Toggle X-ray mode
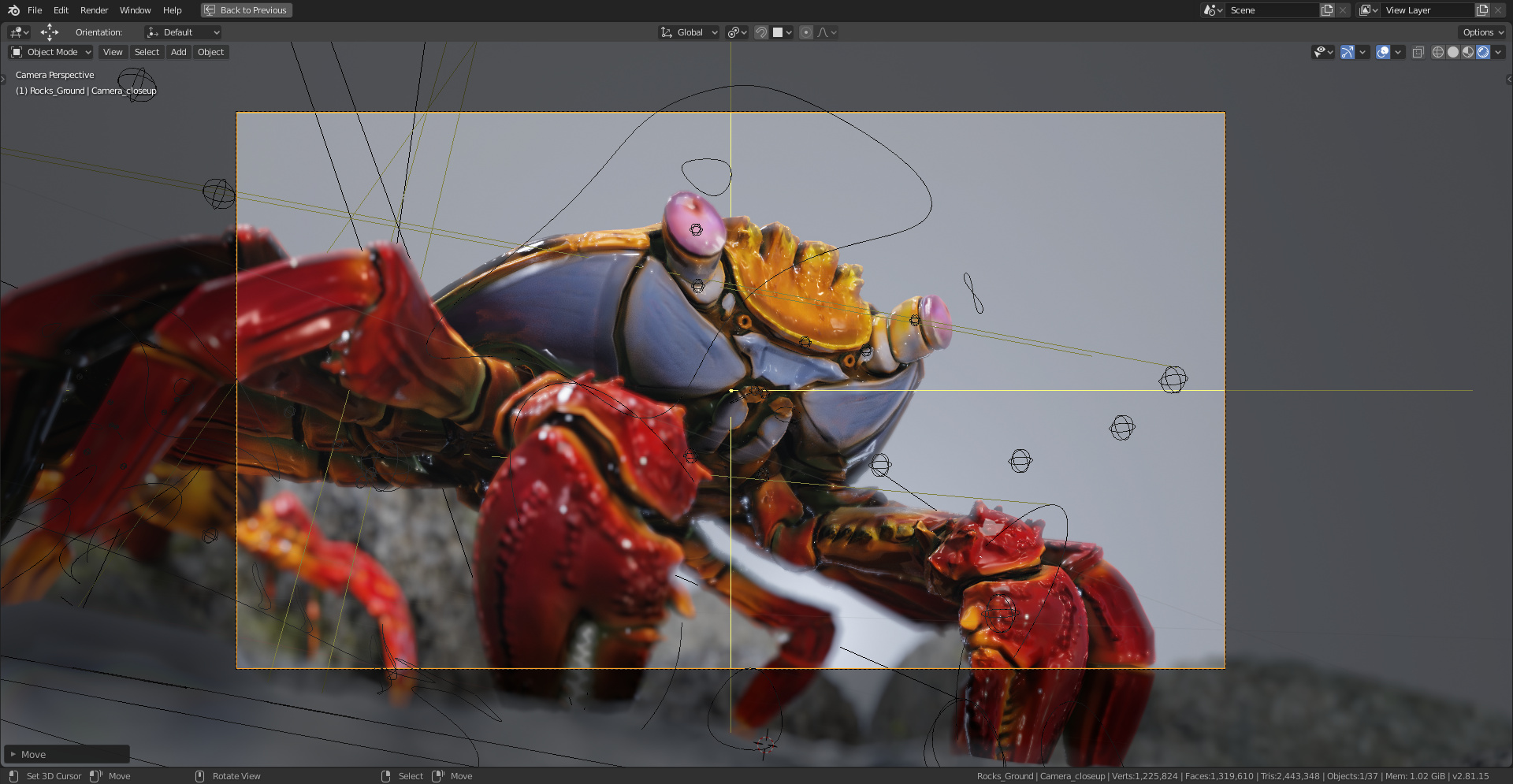The image size is (1513, 784). [x=1418, y=52]
